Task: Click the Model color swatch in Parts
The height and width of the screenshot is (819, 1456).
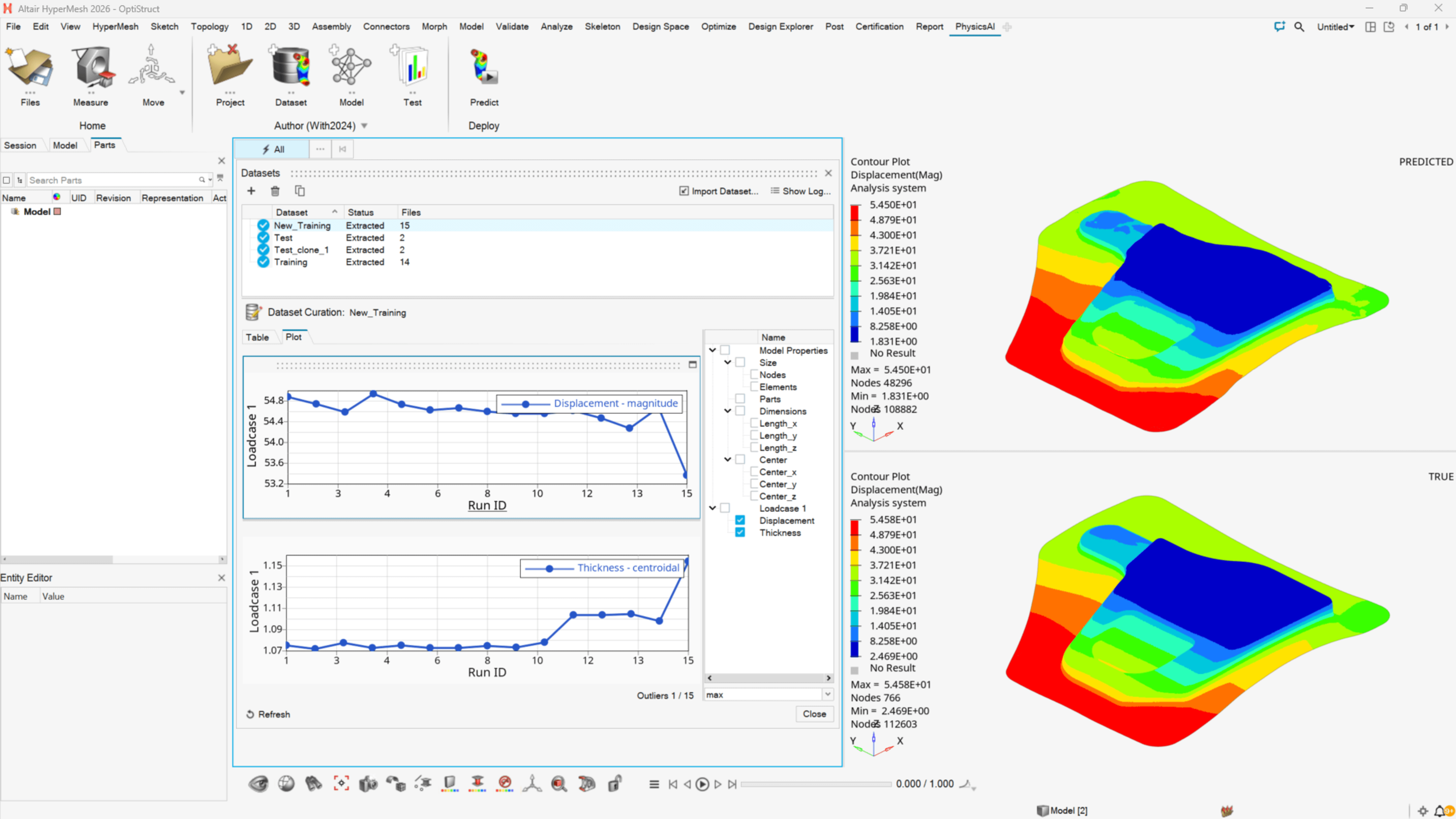Action: click(x=57, y=211)
